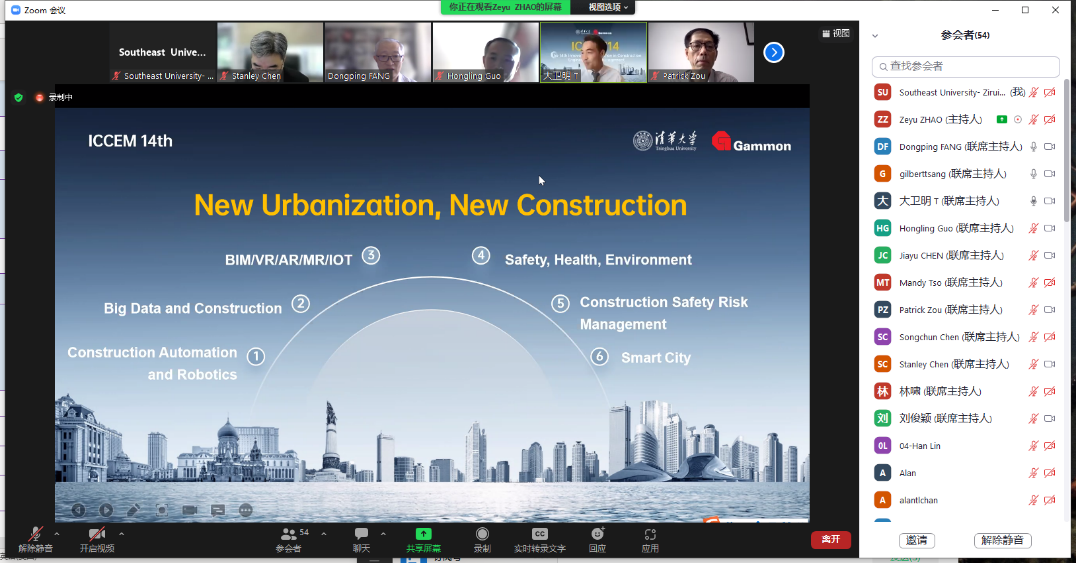Click muted mic icon for Stanley Chen
Screen dimensions: 1076x563
coord(1033,364)
